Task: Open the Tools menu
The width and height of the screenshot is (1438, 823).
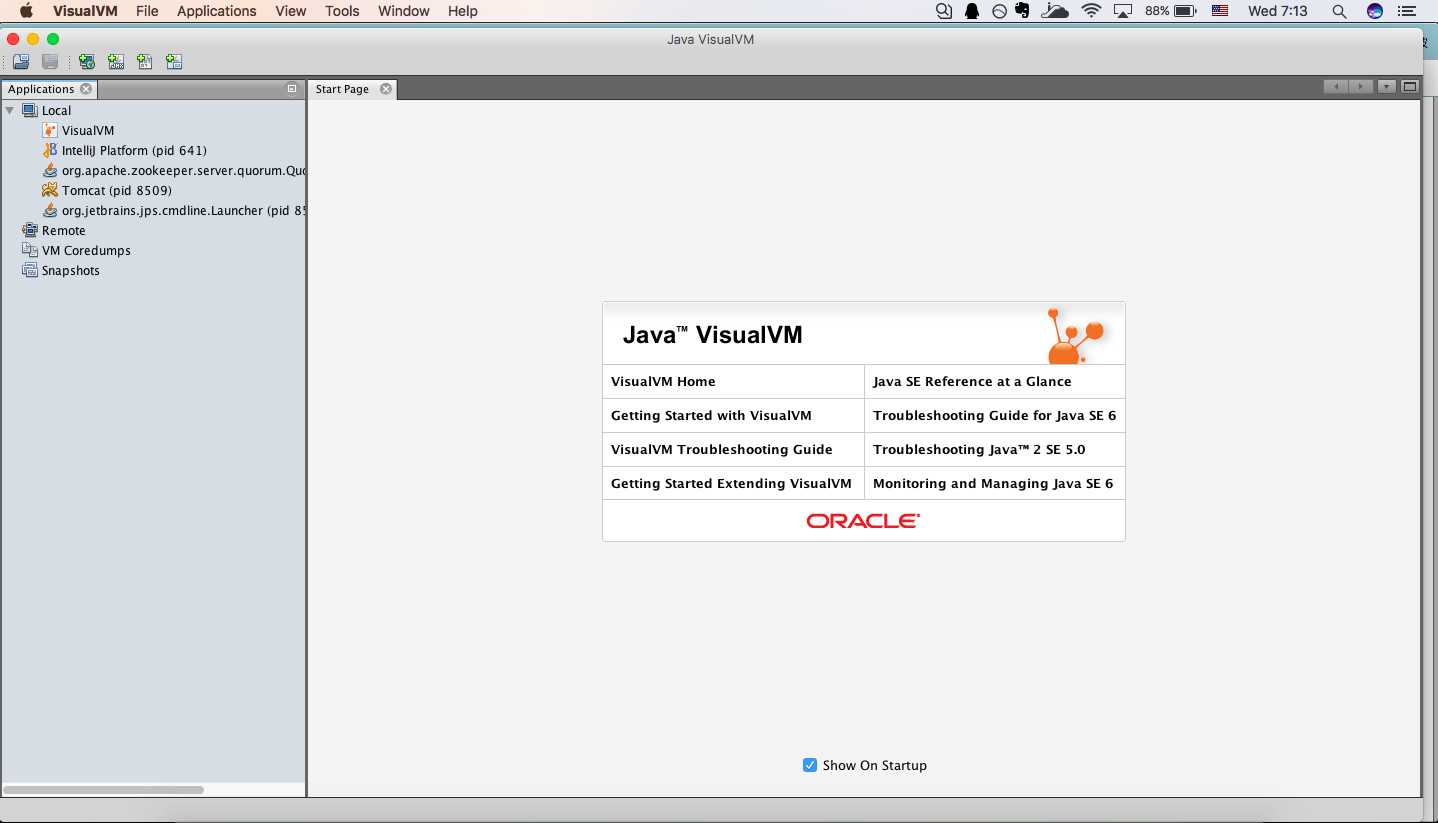Action: click(x=342, y=11)
